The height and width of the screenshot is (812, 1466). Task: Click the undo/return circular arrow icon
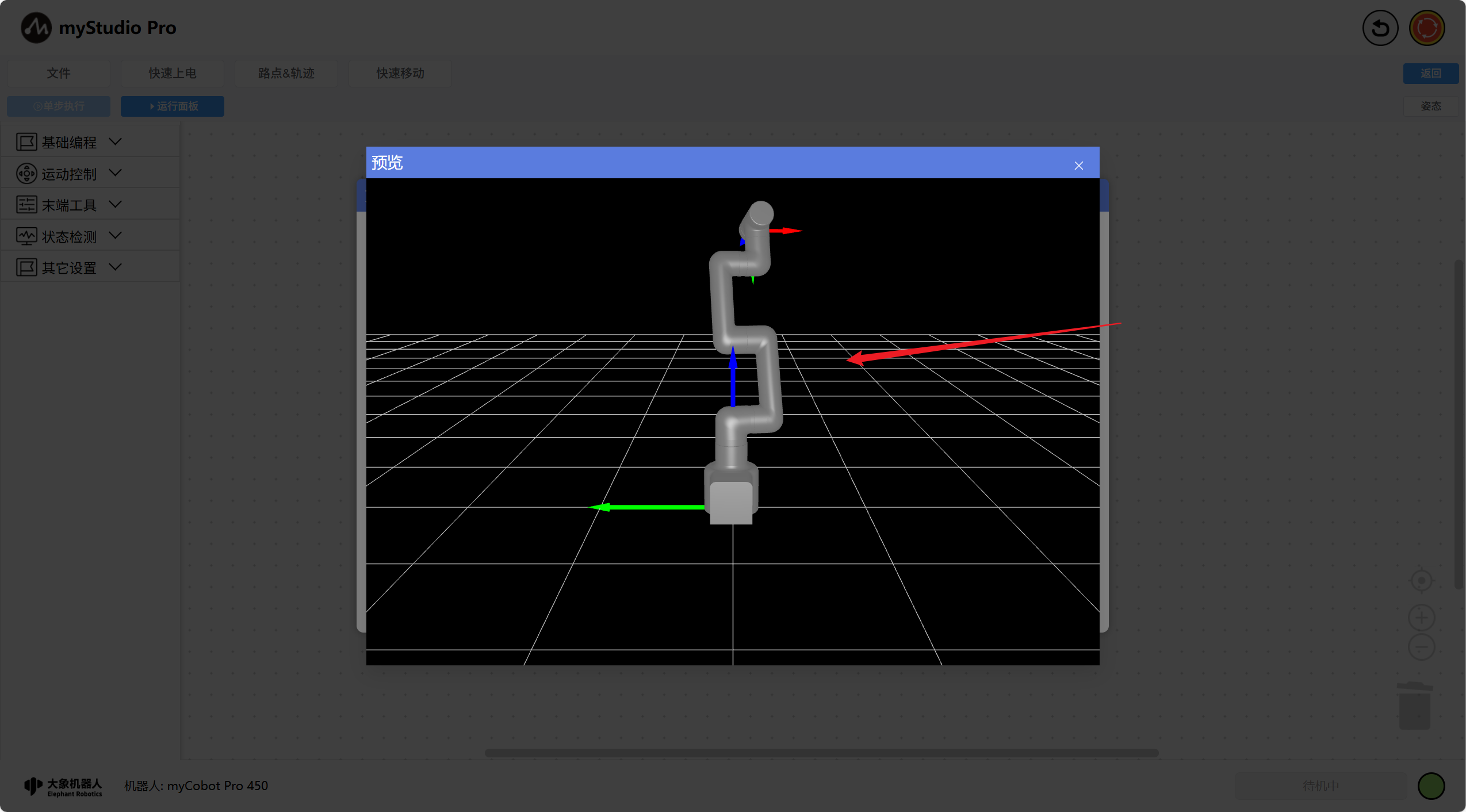tap(1380, 28)
